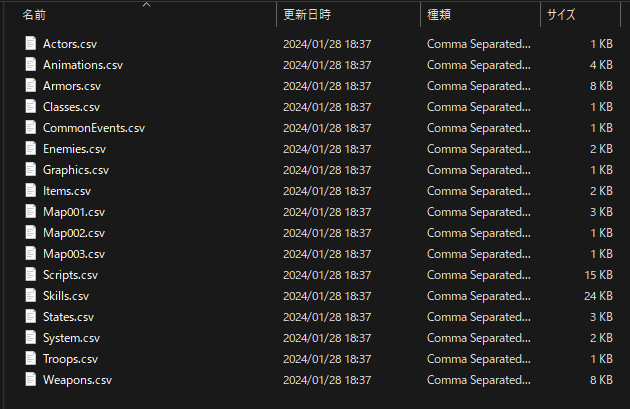Select the Enemies.csv file icon
Screen dimensions: 630x409
(x=31, y=148)
